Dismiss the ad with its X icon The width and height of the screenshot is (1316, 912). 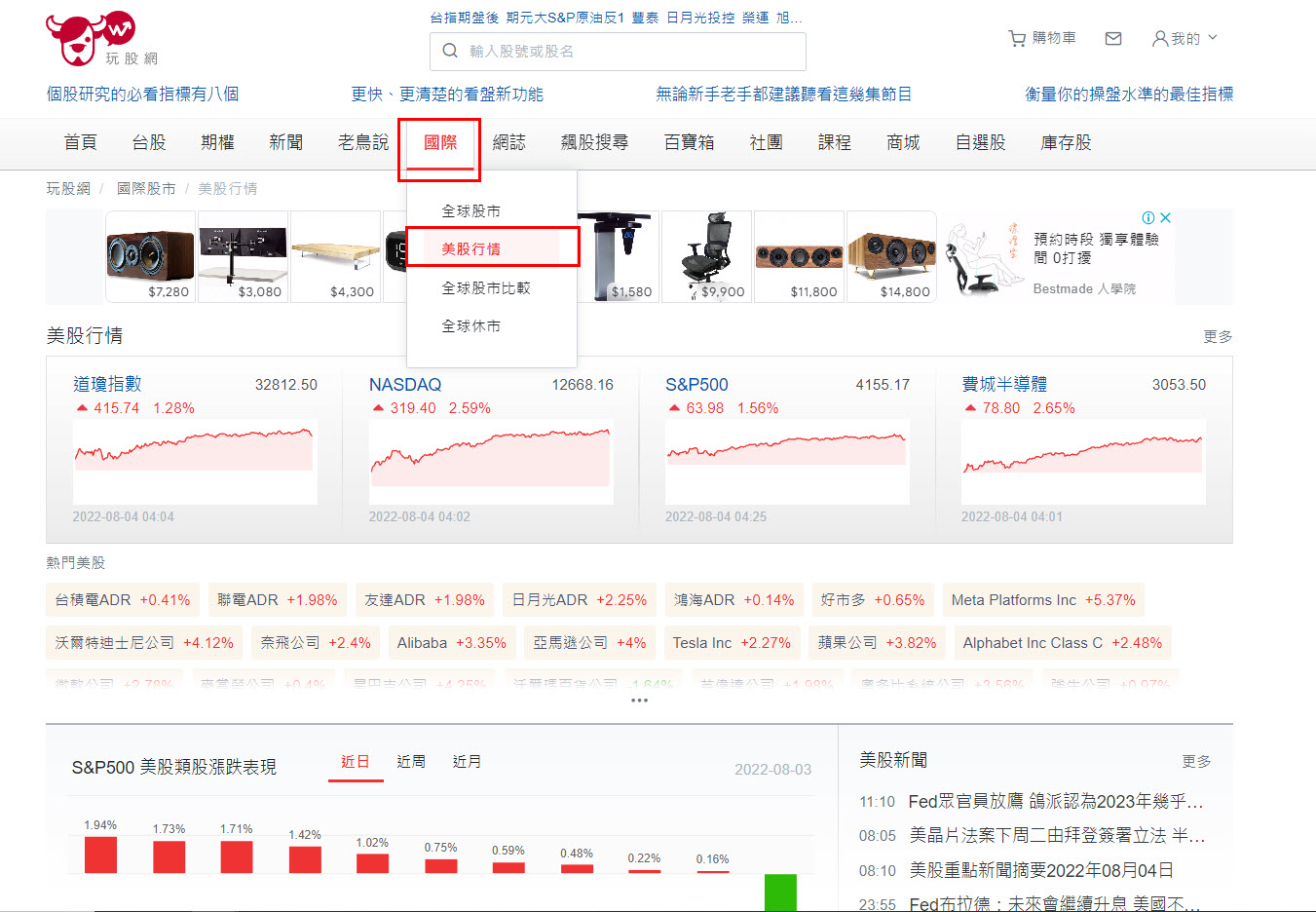point(1167,217)
